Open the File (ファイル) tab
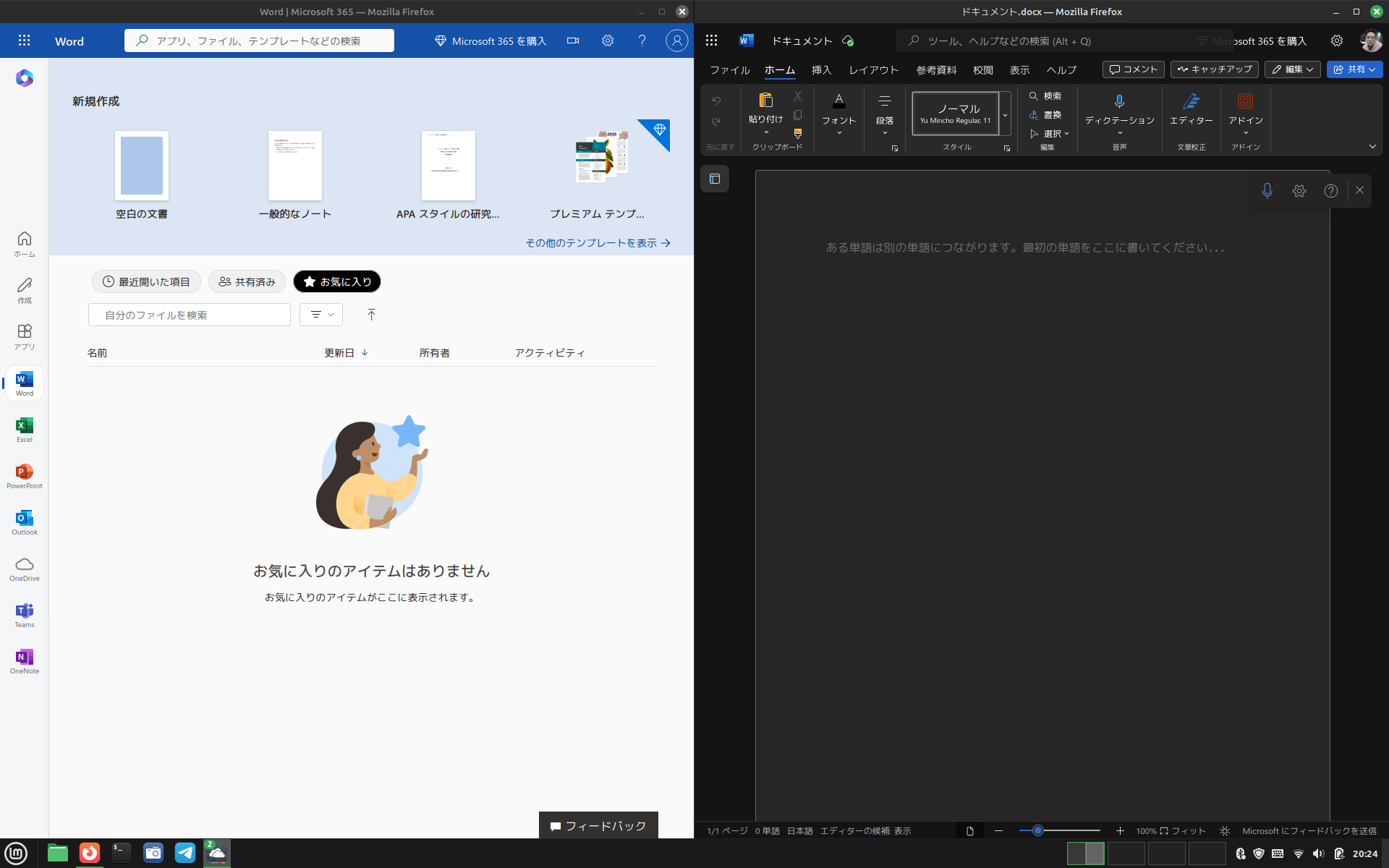The width and height of the screenshot is (1389, 868). coord(729,70)
